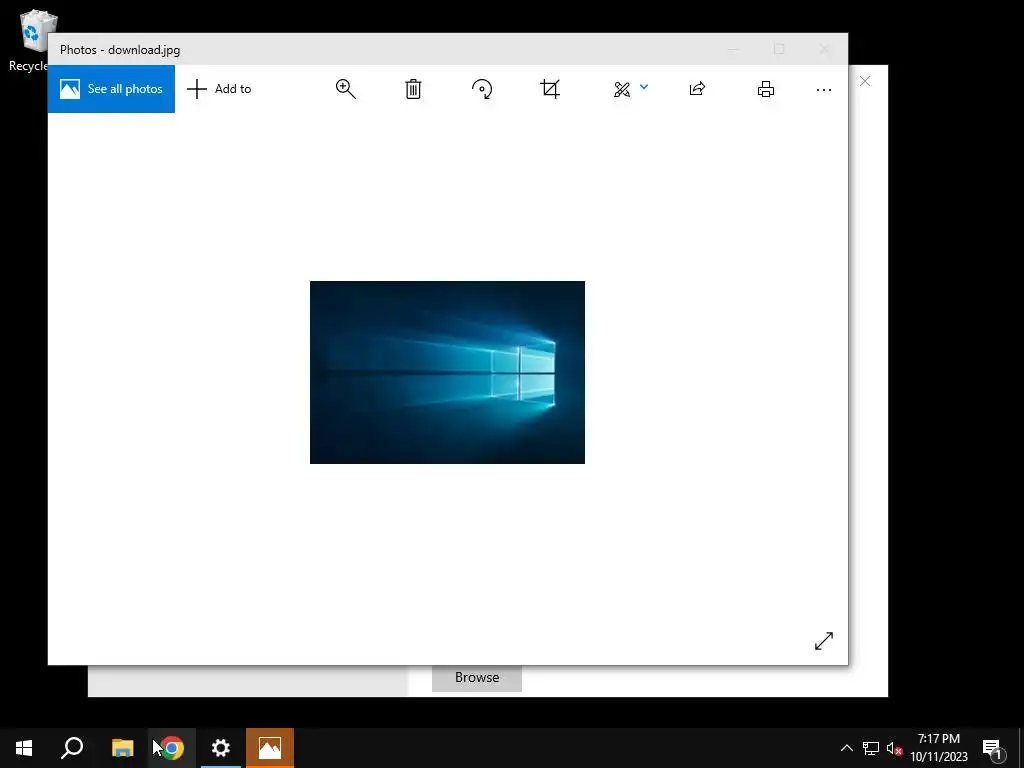Show hidden system tray icons chevron
Screen dimensions: 1024x768
coord(846,748)
